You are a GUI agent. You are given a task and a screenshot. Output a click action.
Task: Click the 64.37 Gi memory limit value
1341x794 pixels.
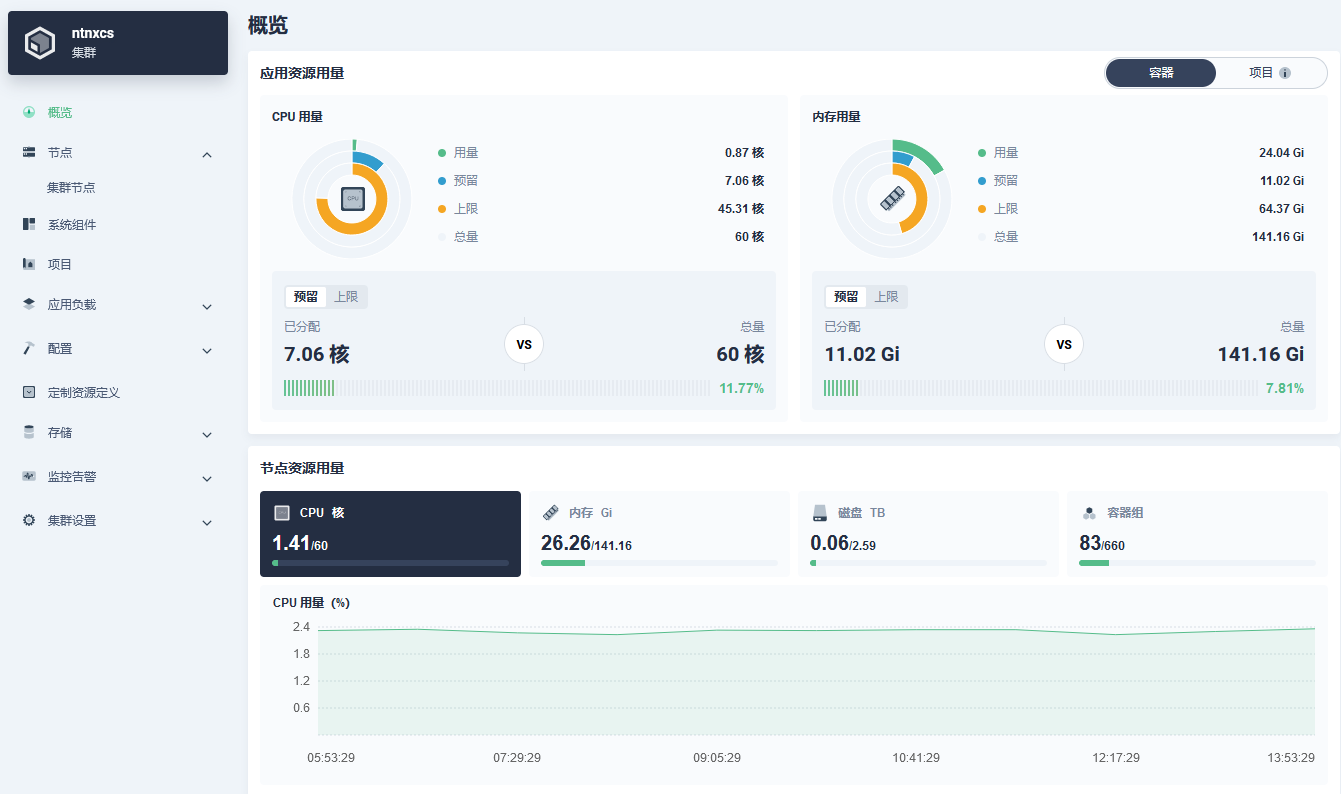tap(1281, 209)
